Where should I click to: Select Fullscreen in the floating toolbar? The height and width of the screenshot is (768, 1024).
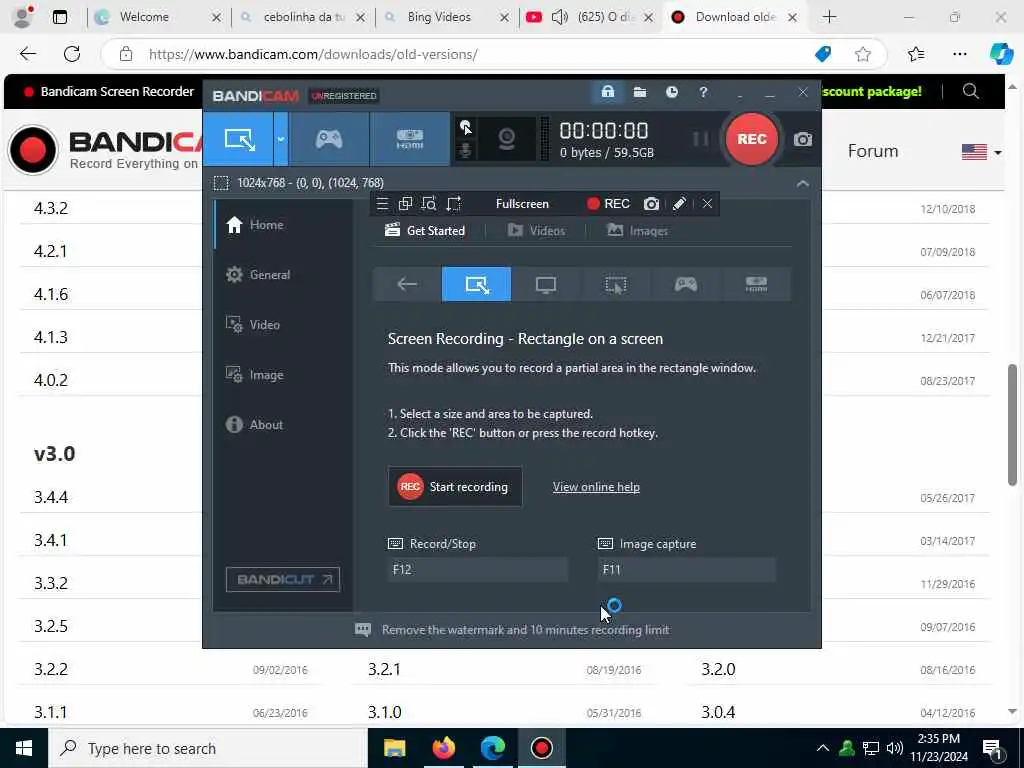(522, 204)
